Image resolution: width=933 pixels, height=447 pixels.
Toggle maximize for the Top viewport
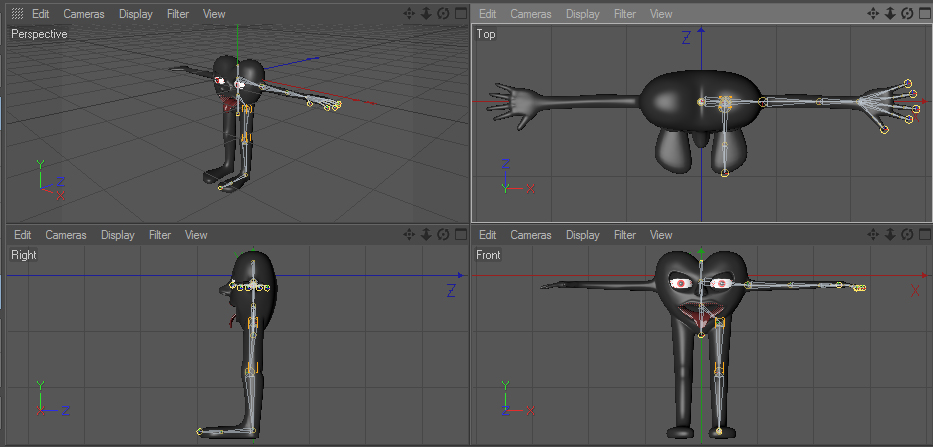click(x=924, y=14)
